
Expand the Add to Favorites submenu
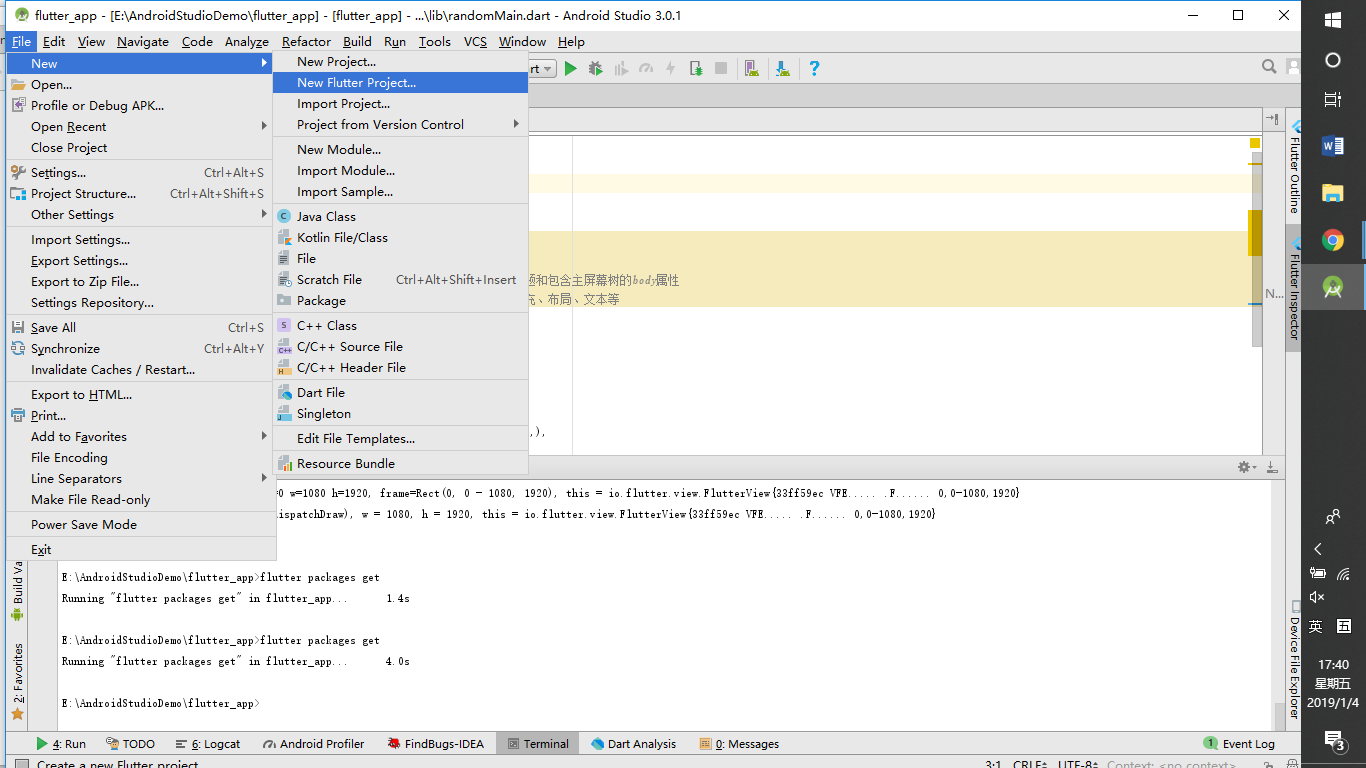pos(141,436)
